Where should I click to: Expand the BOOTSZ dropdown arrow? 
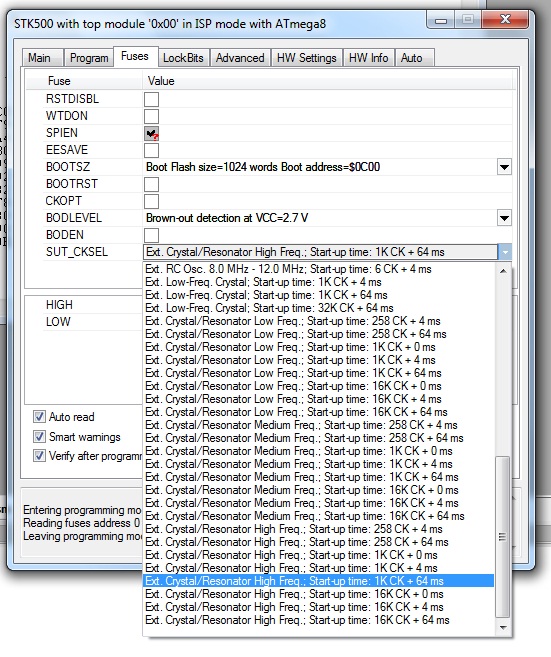(x=504, y=167)
